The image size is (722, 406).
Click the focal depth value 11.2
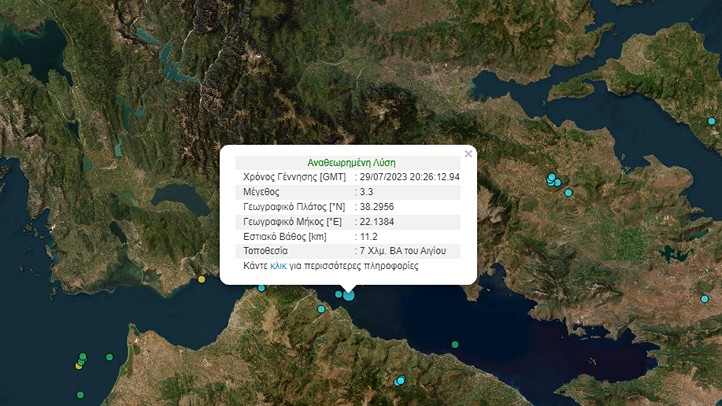[x=368, y=236]
